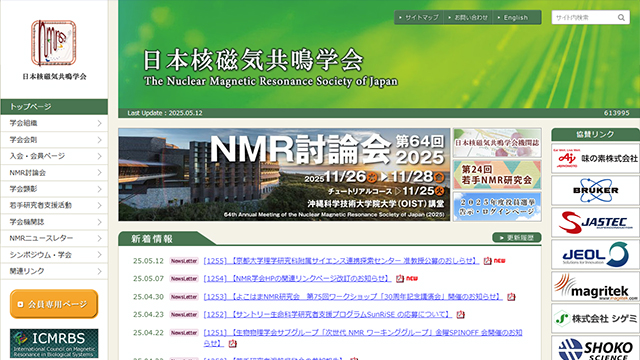640x360 pixels.
Task: Open the SHOKO Science sponsor logo
Action: (x=596, y=348)
